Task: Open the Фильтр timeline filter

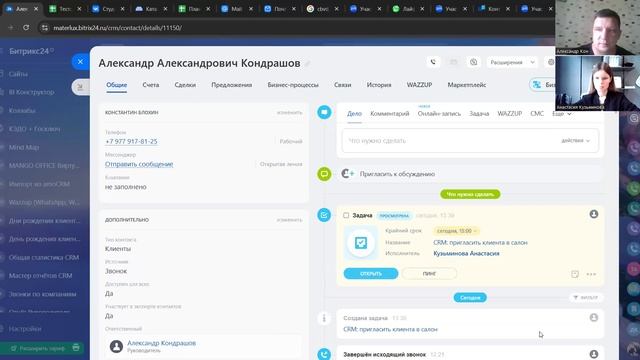Action: [586, 298]
